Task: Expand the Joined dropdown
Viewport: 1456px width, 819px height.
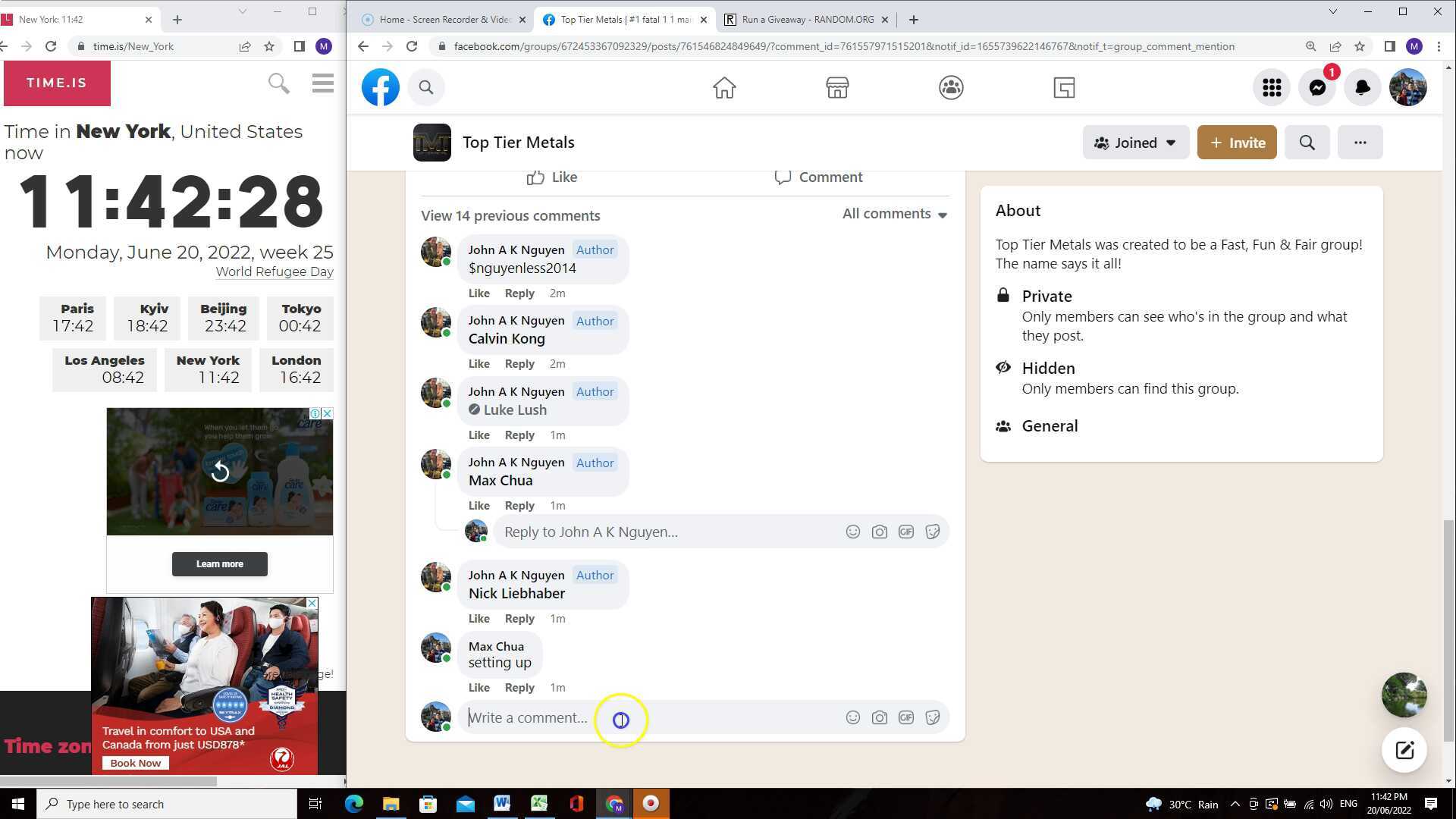Action: tap(1135, 143)
